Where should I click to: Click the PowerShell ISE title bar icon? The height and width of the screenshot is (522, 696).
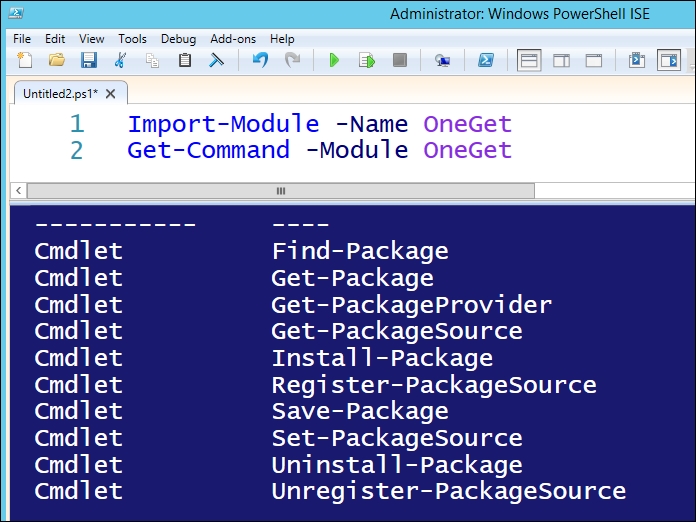coord(16,14)
